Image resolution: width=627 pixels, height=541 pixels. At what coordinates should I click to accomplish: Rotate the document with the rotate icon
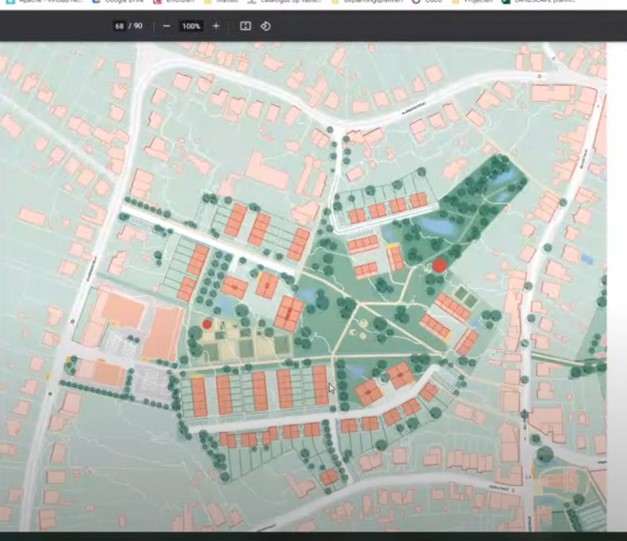[x=266, y=26]
